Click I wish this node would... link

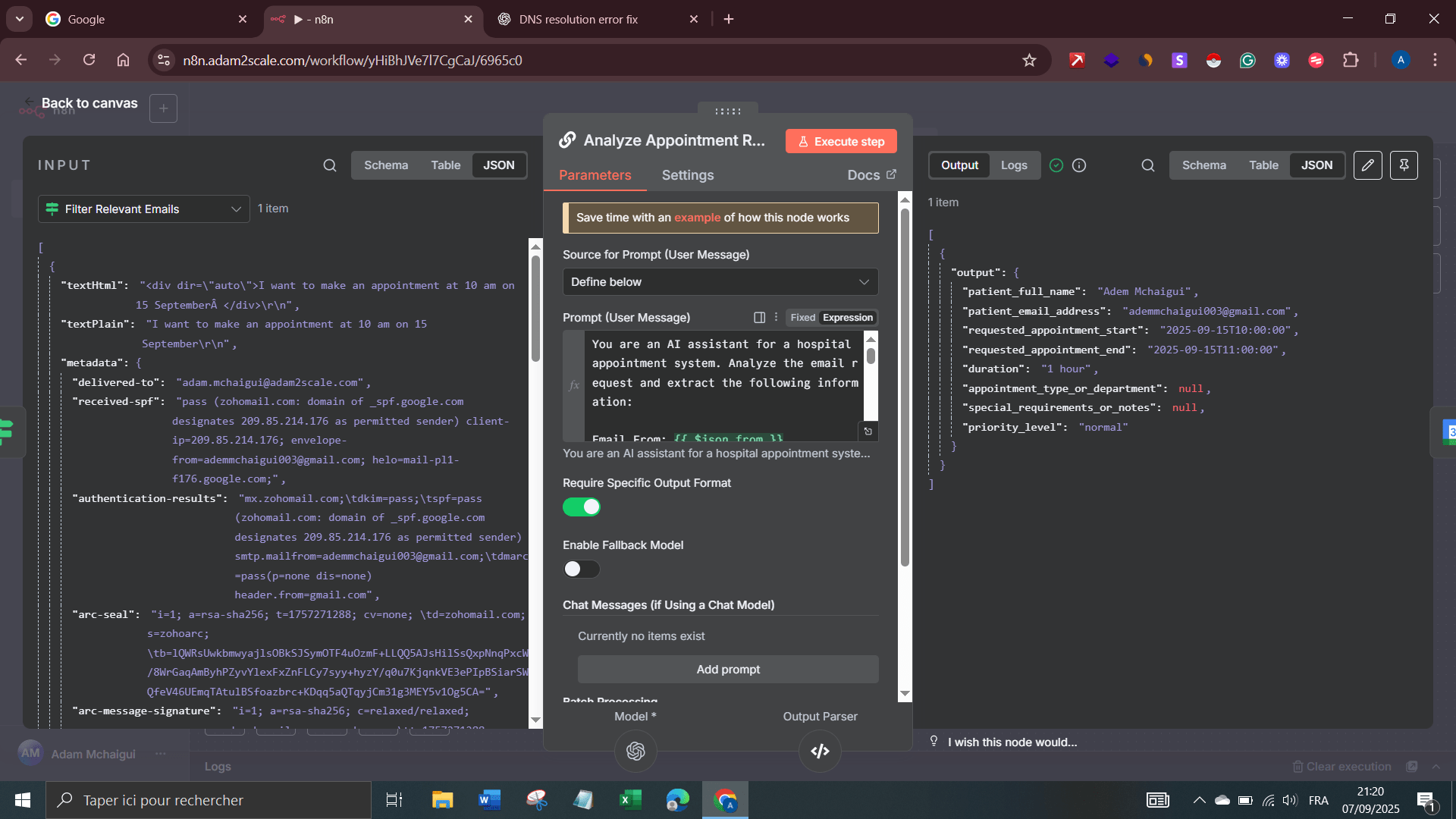[1012, 742]
